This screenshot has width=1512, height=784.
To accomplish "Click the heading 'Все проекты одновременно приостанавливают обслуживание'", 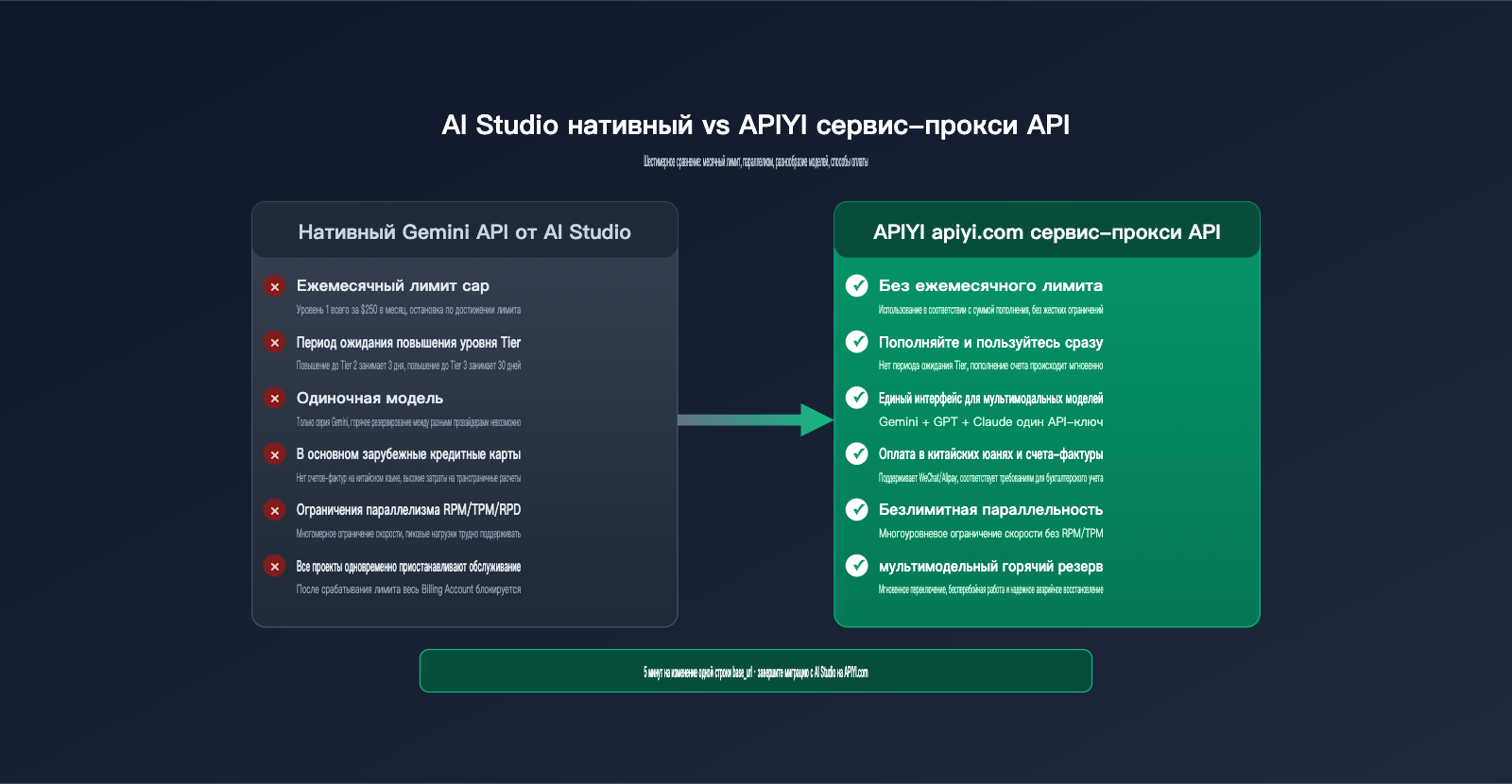I will pos(408,567).
